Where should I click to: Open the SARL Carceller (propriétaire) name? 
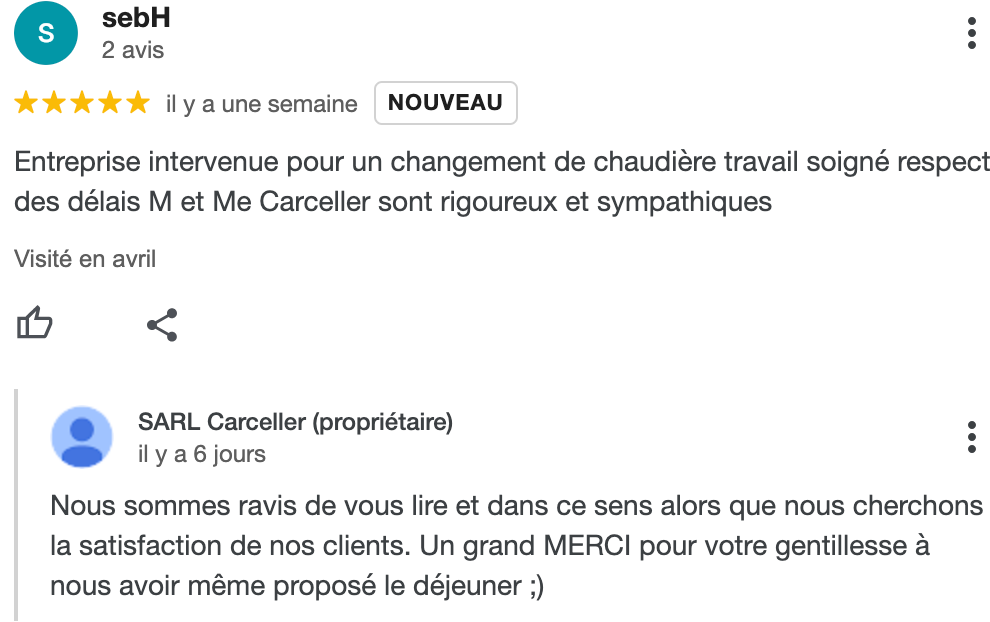[x=295, y=422]
